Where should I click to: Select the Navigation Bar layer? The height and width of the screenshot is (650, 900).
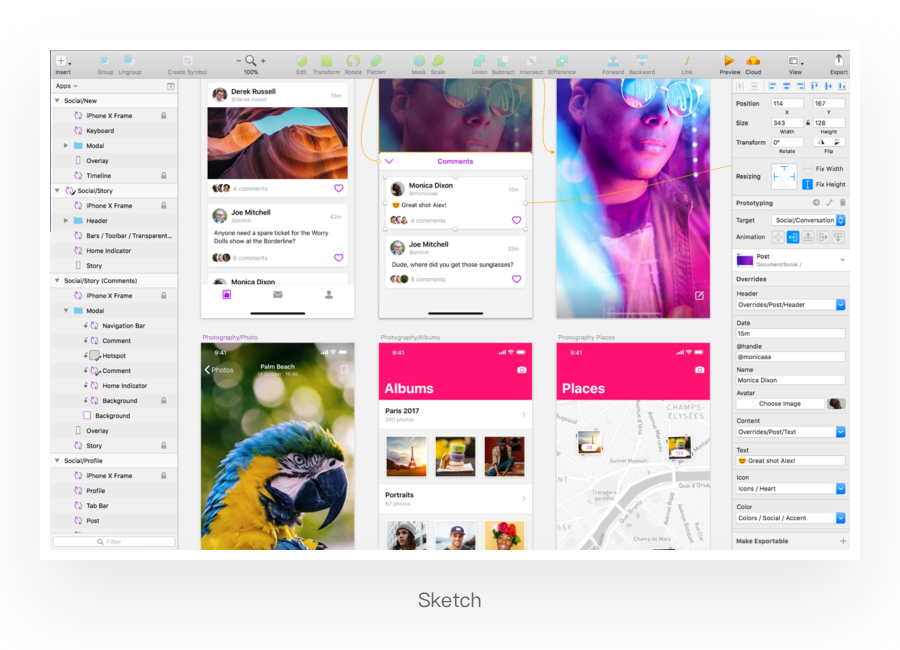tap(123, 326)
